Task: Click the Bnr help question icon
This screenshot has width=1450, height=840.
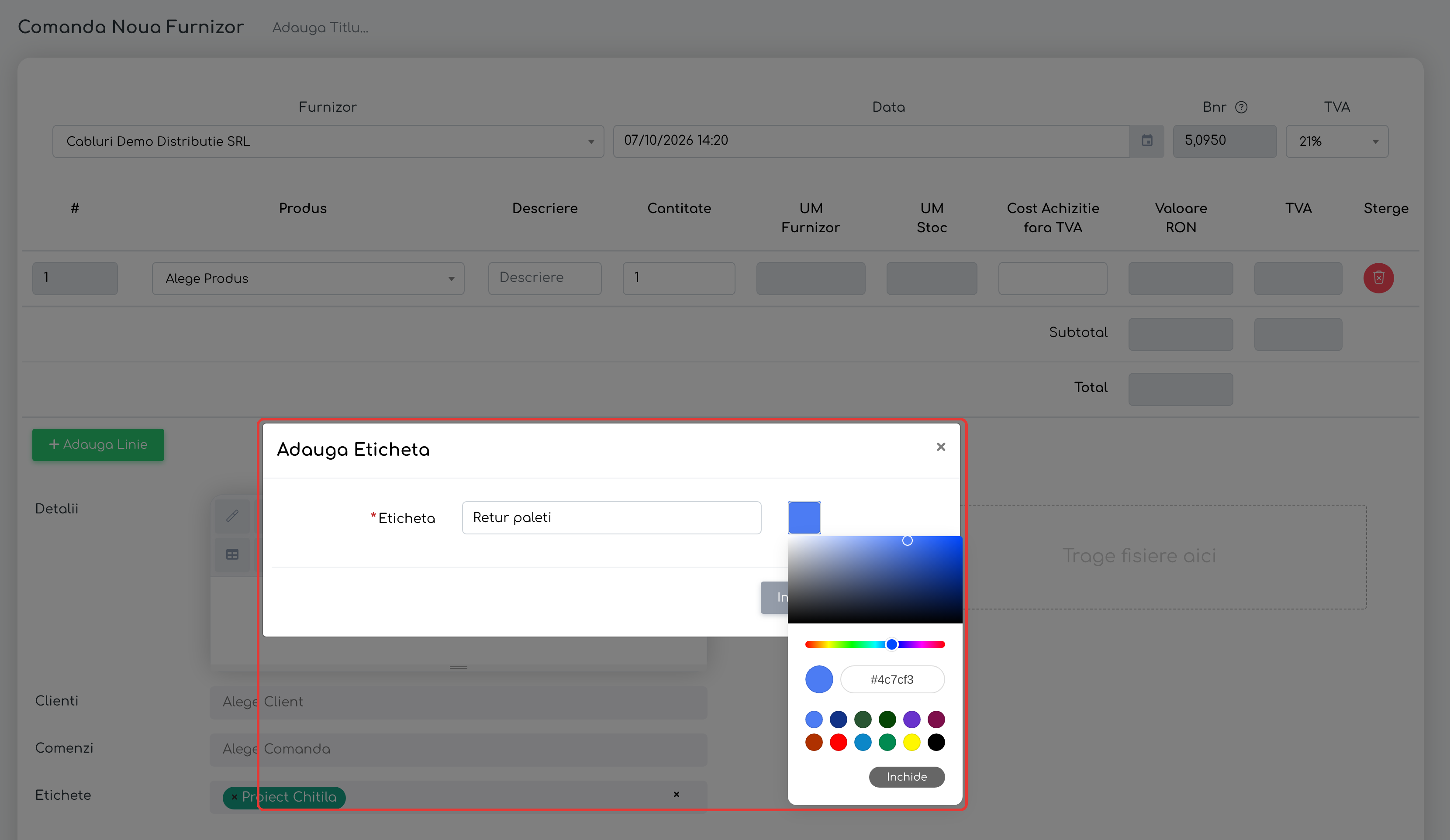Action: tap(1242, 107)
